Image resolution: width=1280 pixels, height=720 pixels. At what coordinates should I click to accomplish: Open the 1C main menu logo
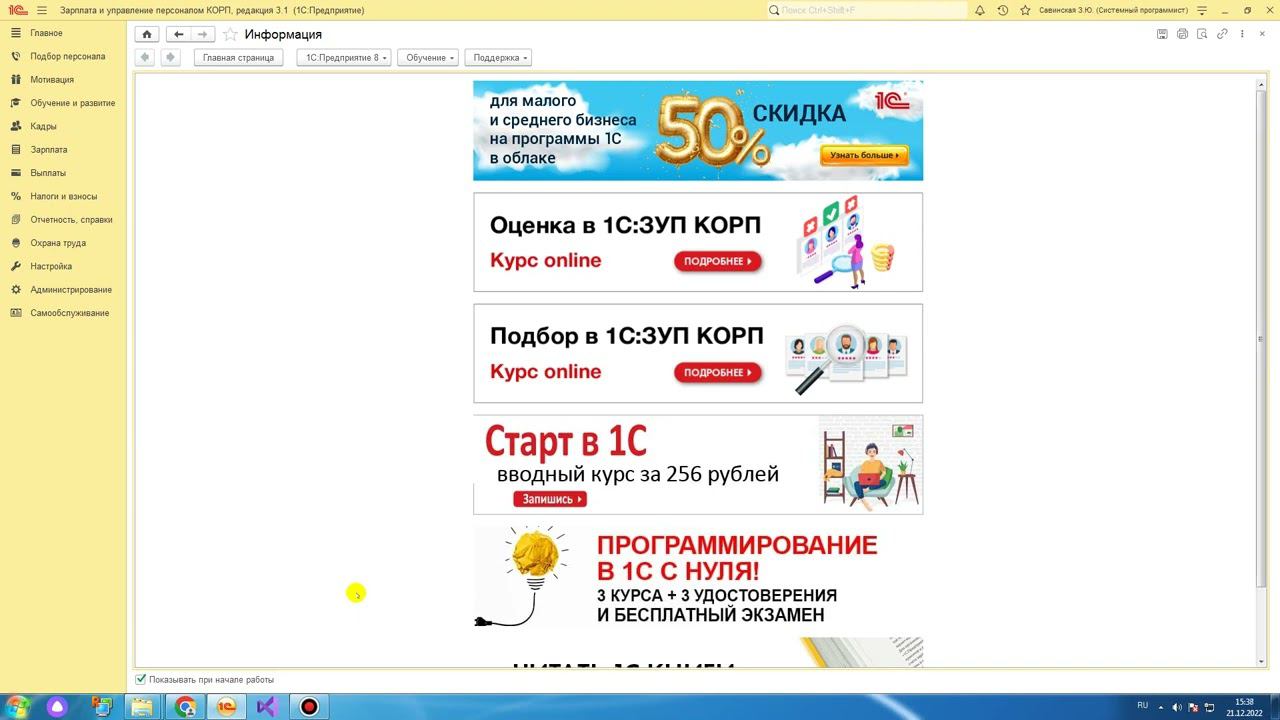coord(17,10)
